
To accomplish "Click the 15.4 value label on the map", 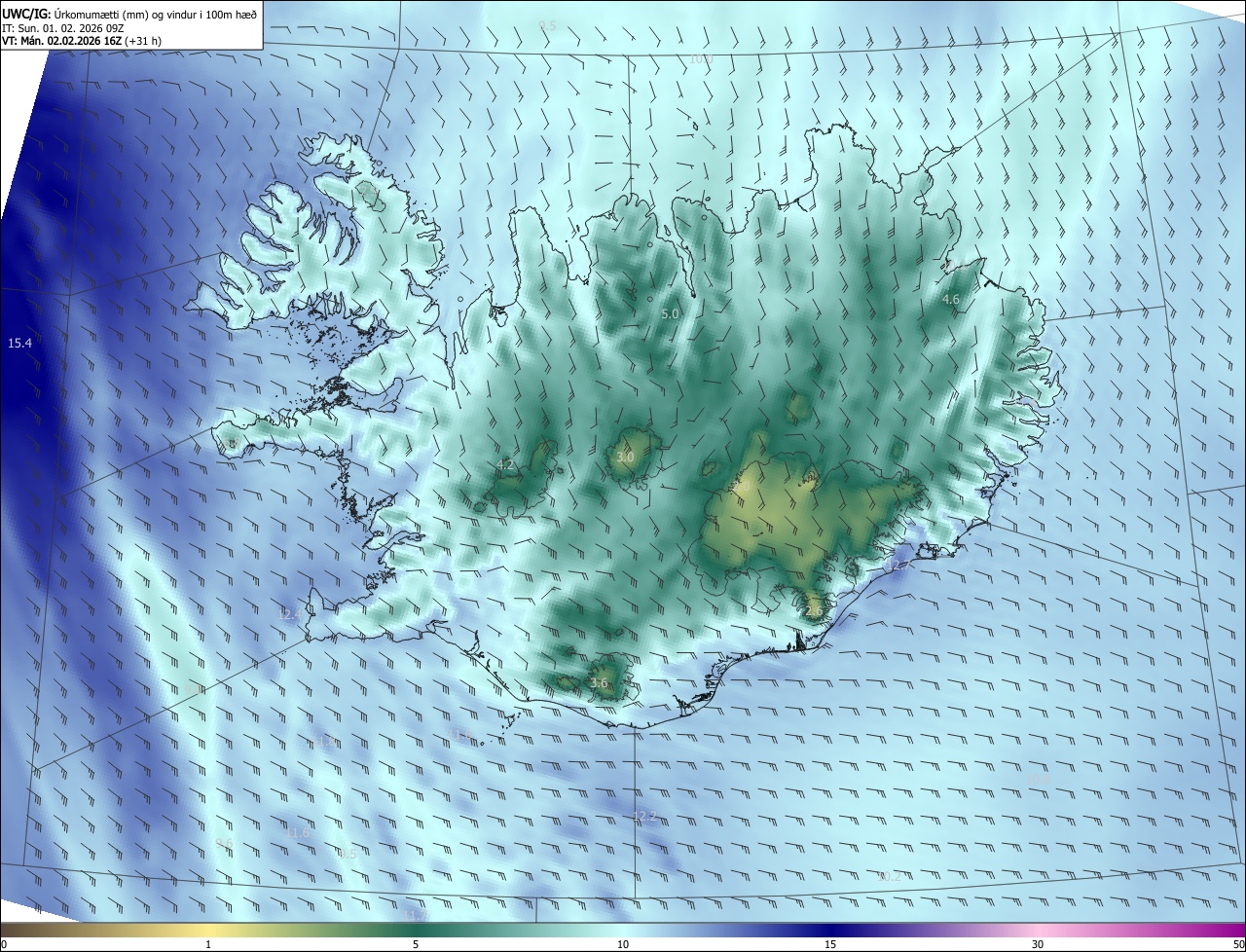I will (x=19, y=344).
